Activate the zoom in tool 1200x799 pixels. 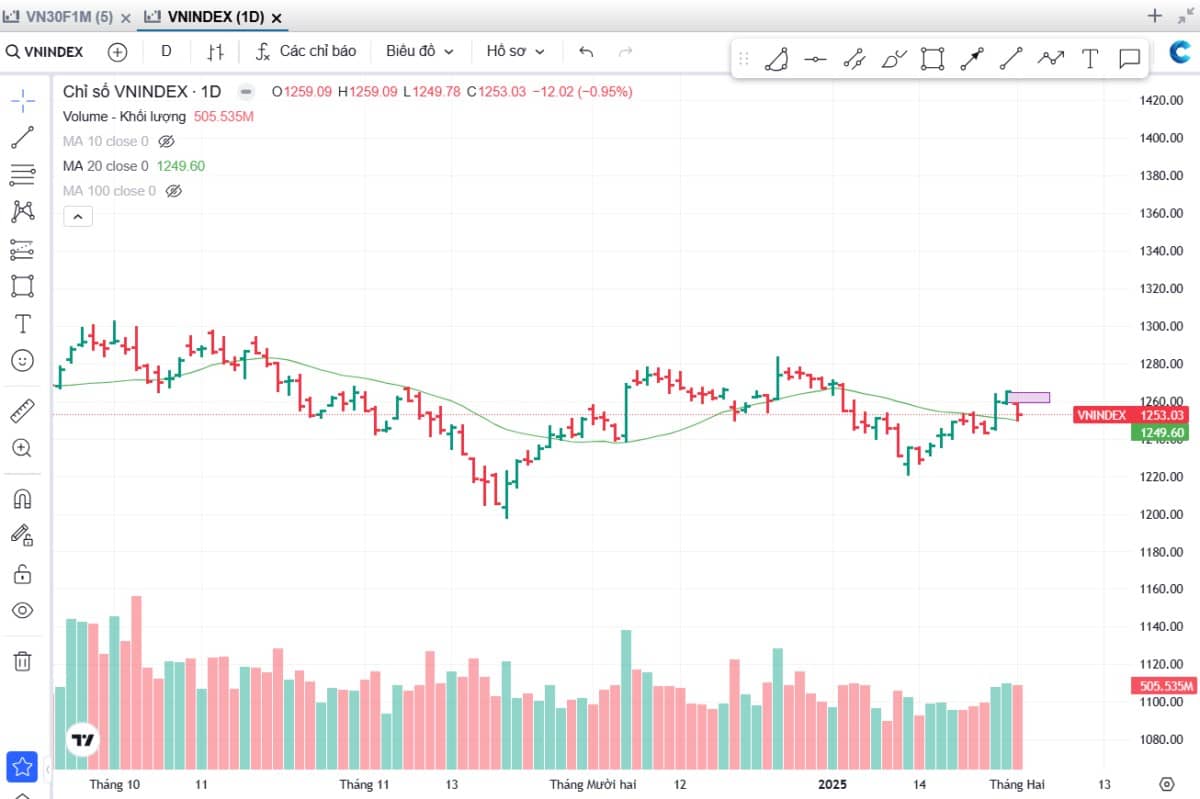23,447
